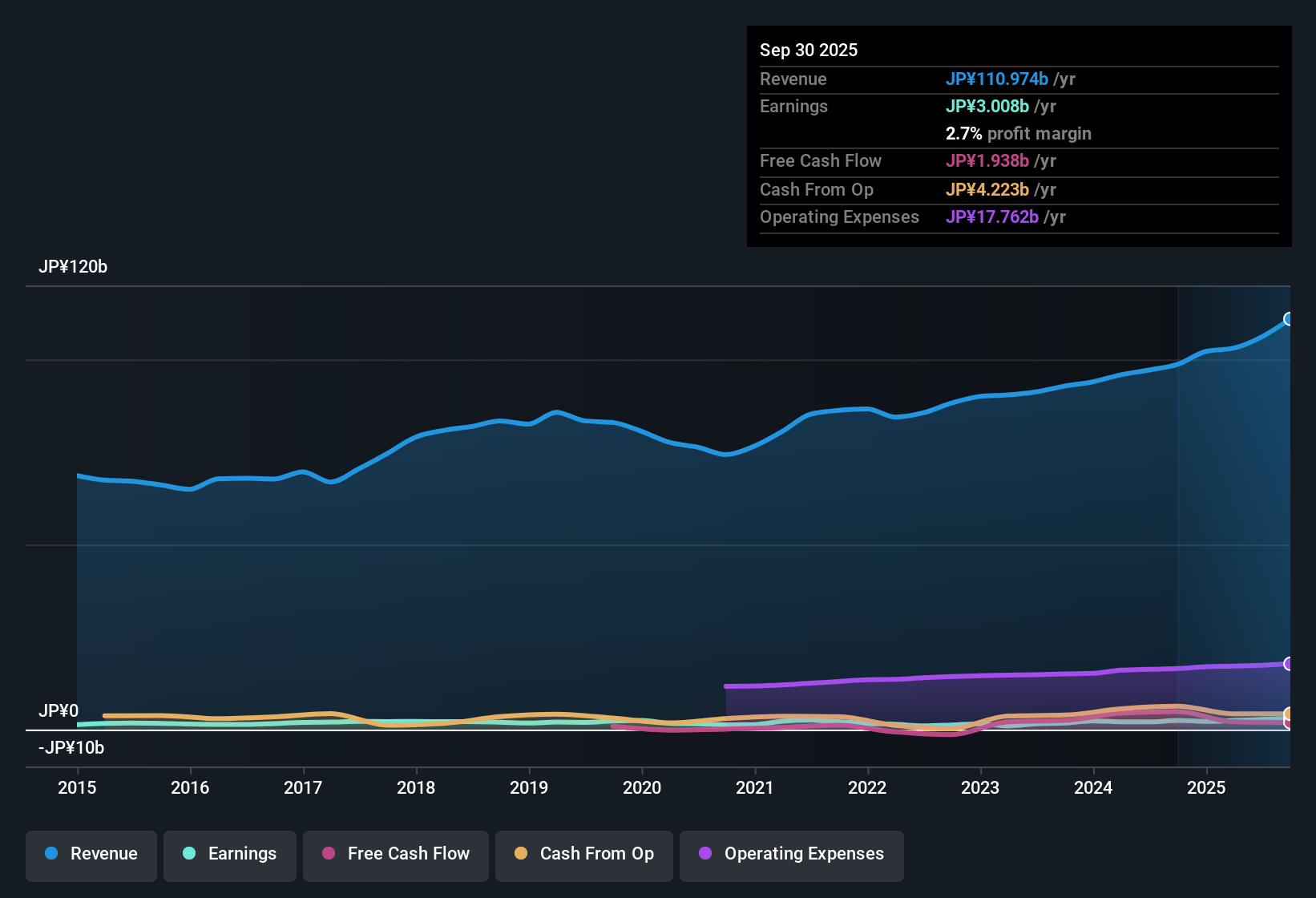The image size is (1316, 898).
Task: Select the pink Free Cash Flow legend dot
Action: 328,854
